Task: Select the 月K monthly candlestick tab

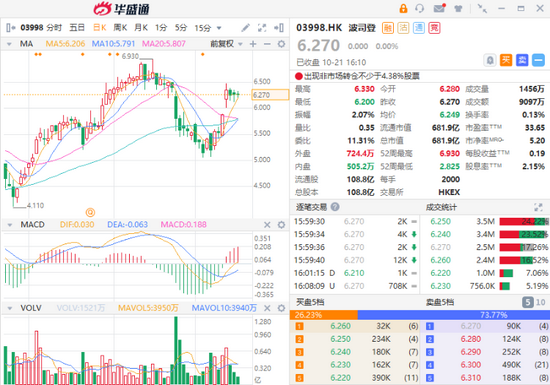Action: tap(141, 28)
